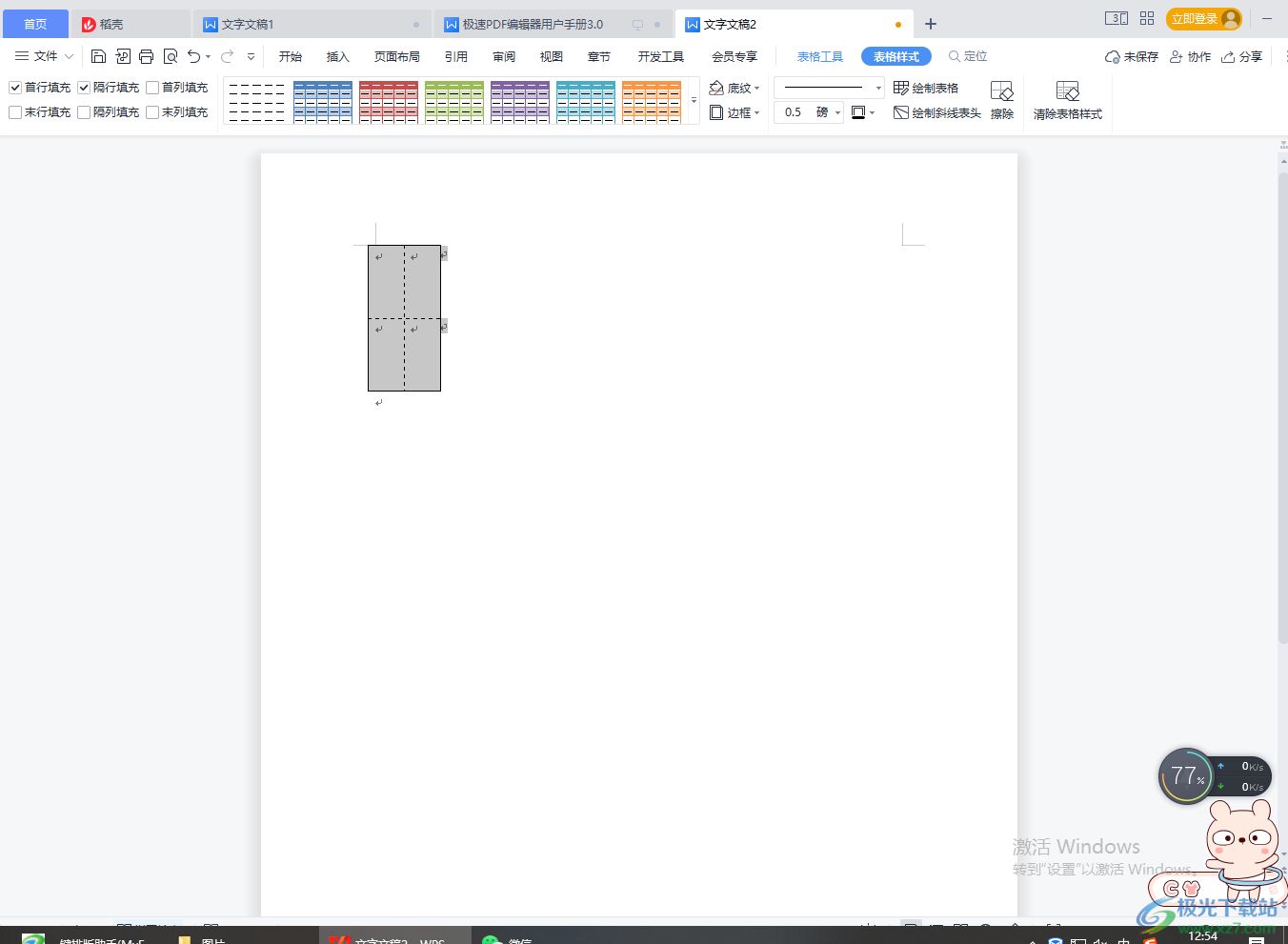Select Draw Diagonal Header tool (绘制斜线表头)
1288x944 pixels.
[937, 112]
